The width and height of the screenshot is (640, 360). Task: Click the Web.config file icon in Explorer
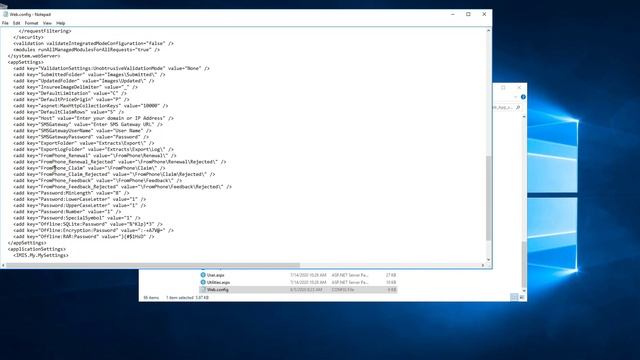pyautogui.click(x=203, y=289)
